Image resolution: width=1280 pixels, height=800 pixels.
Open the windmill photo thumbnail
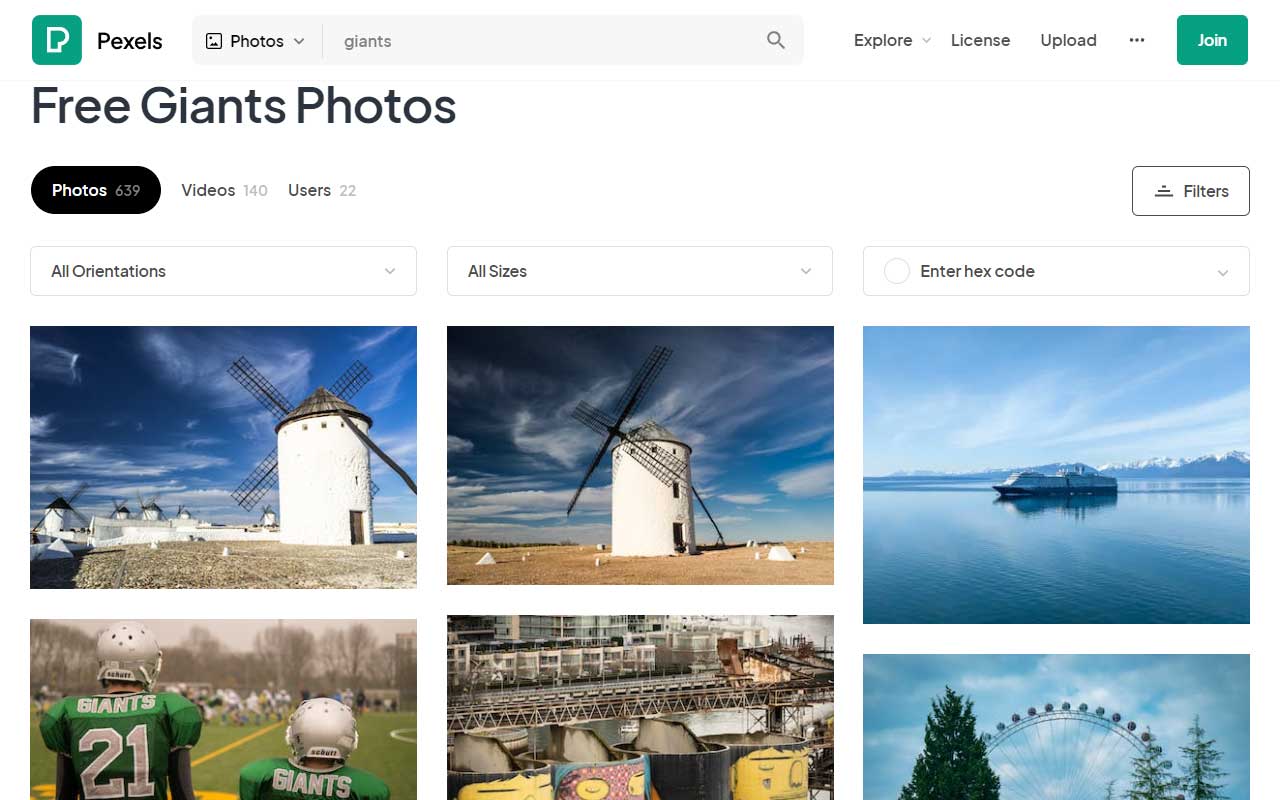point(223,456)
